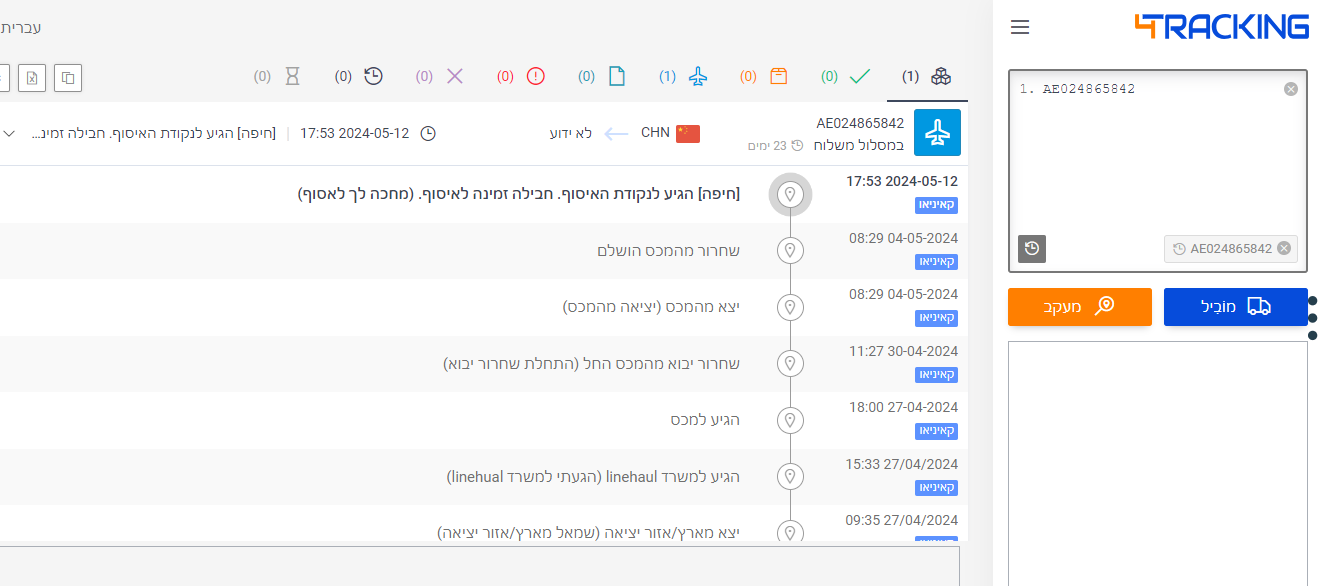Collapse the AE024865842 shipment details chevron
The image size is (1323, 586).
point(10,133)
